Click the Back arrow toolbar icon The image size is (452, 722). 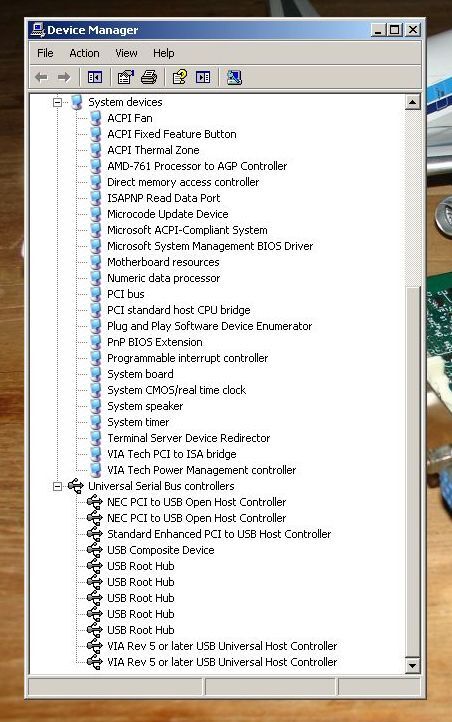point(41,77)
